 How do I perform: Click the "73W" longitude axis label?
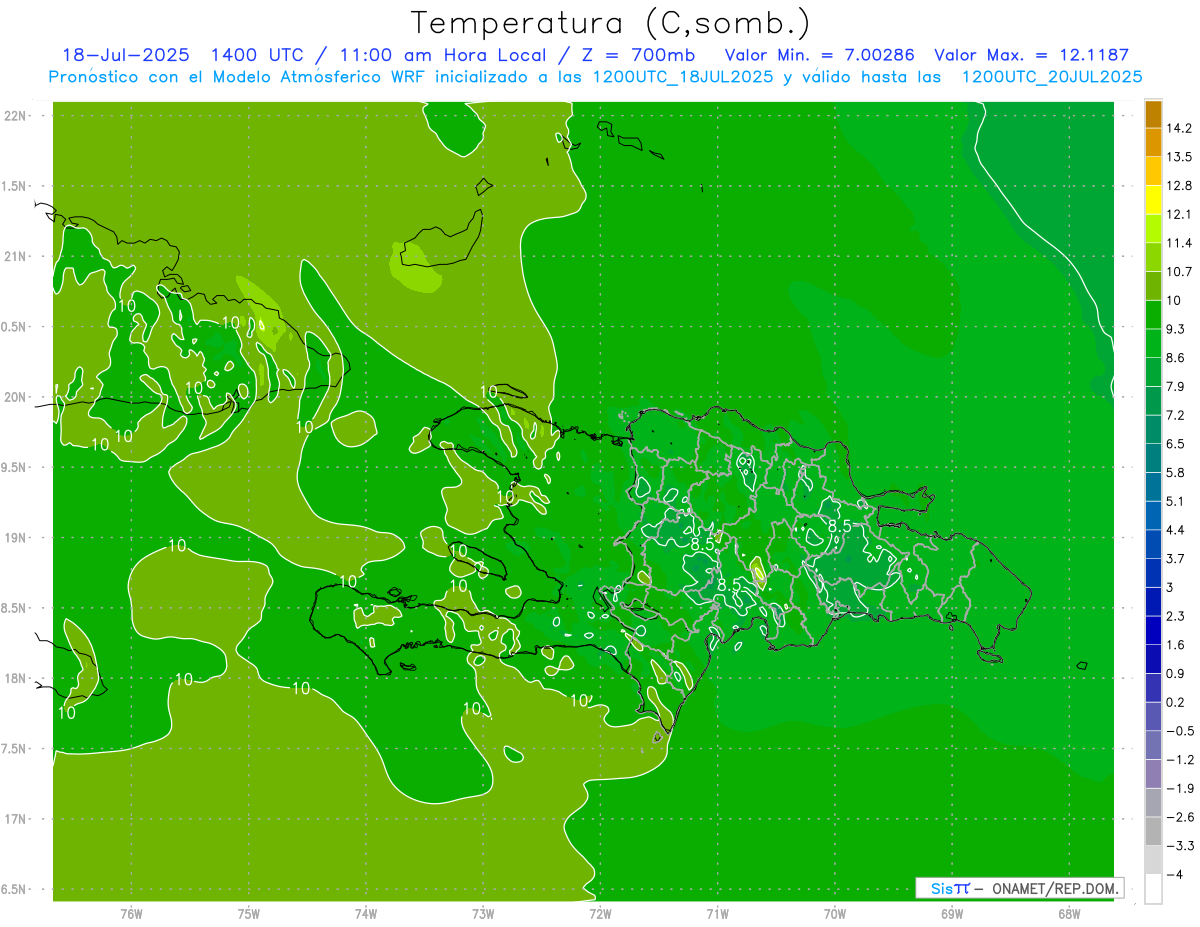point(483,913)
